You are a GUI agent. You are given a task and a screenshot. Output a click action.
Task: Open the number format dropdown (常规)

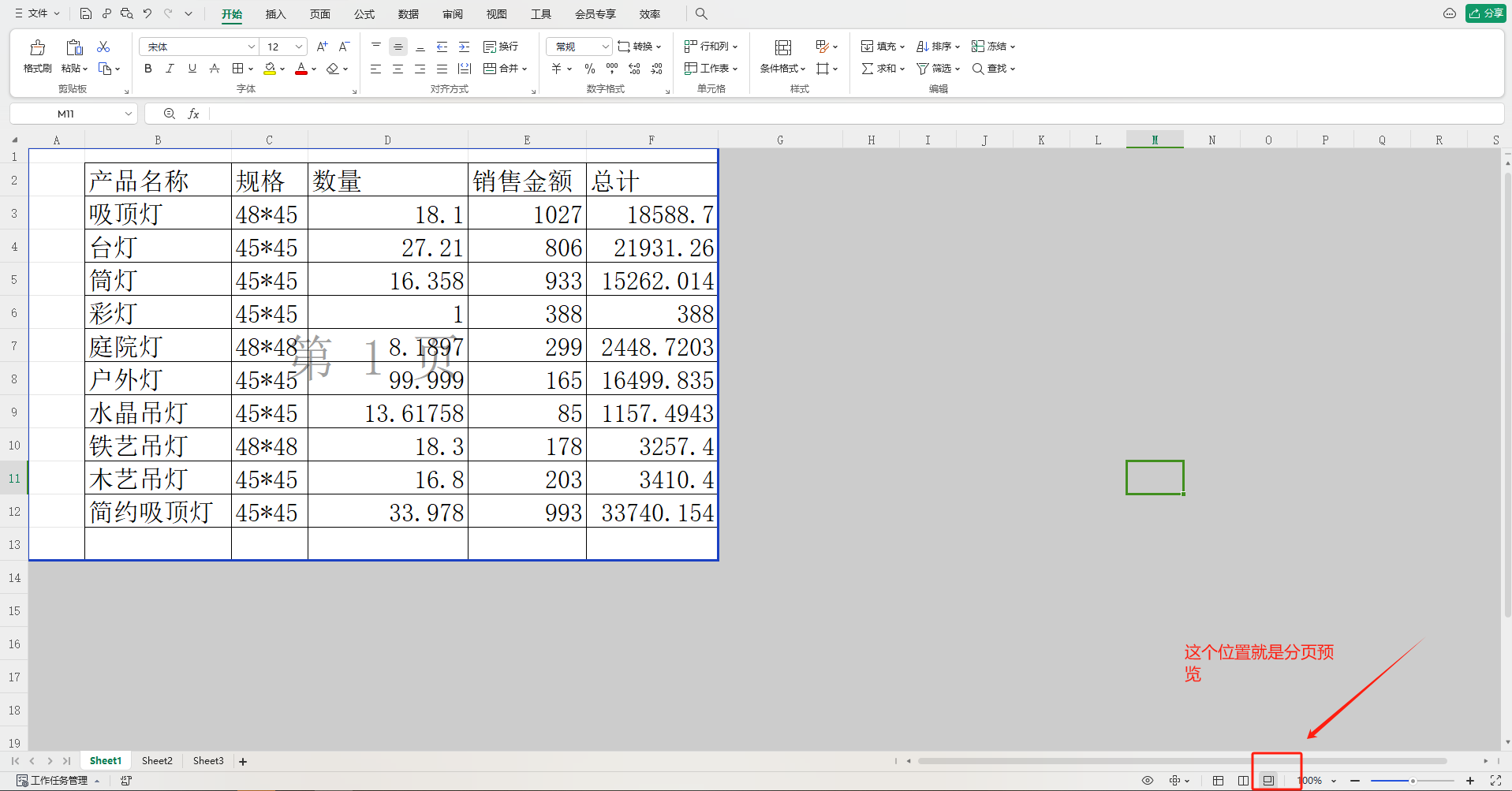605,47
